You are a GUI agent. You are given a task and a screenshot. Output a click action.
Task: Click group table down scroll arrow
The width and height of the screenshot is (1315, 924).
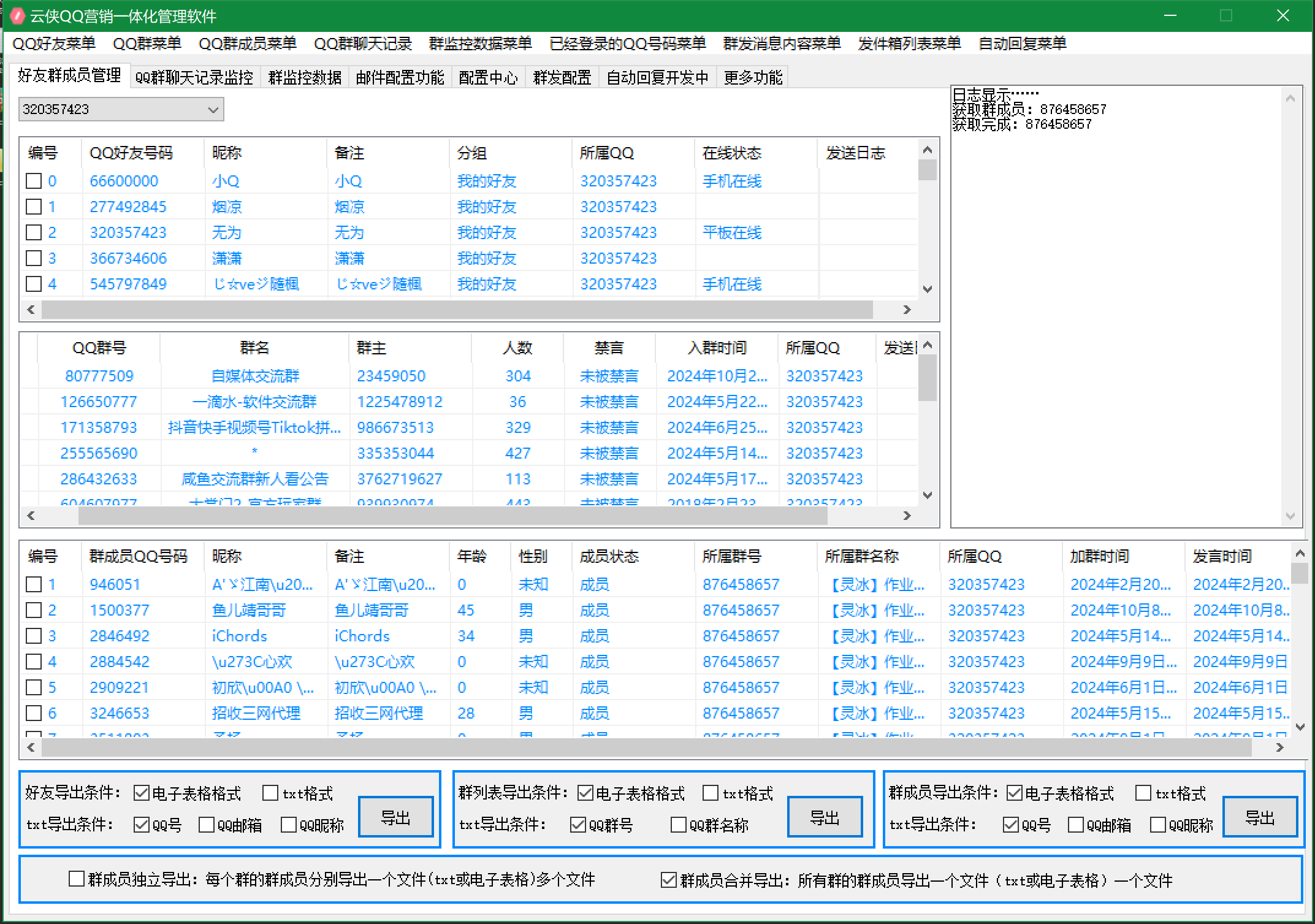click(x=928, y=495)
